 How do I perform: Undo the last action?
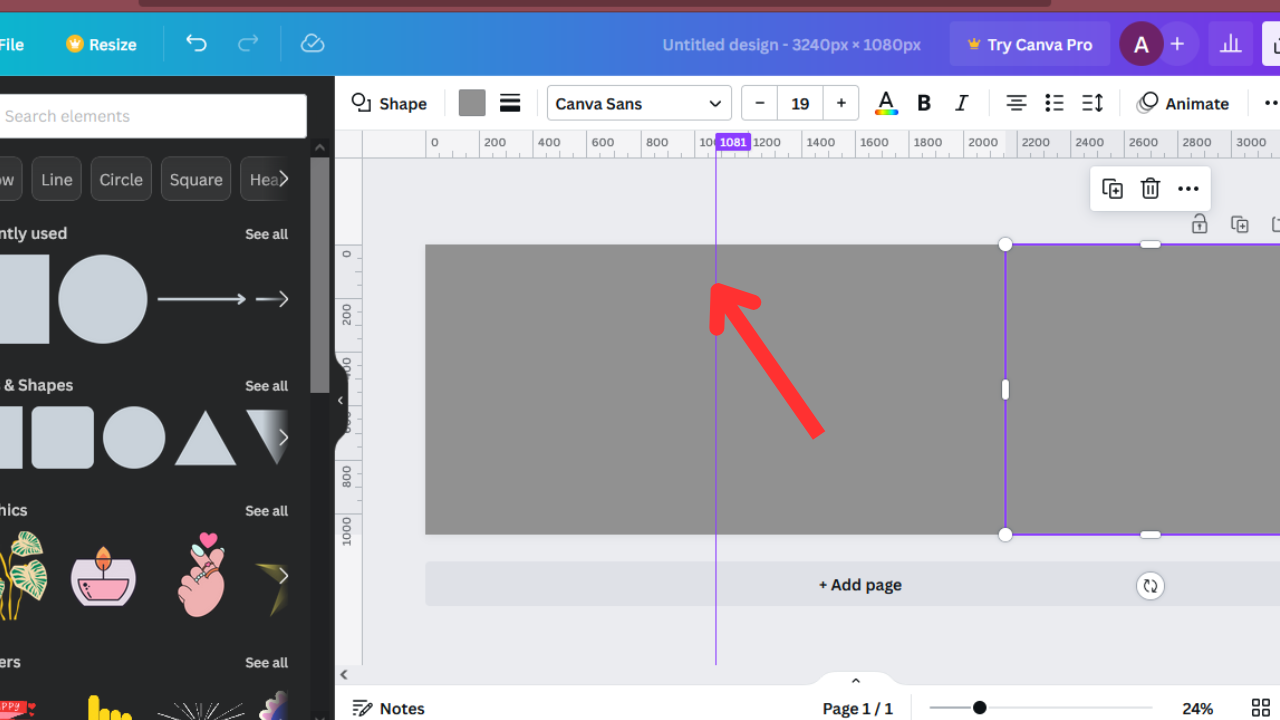tap(196, 44)
